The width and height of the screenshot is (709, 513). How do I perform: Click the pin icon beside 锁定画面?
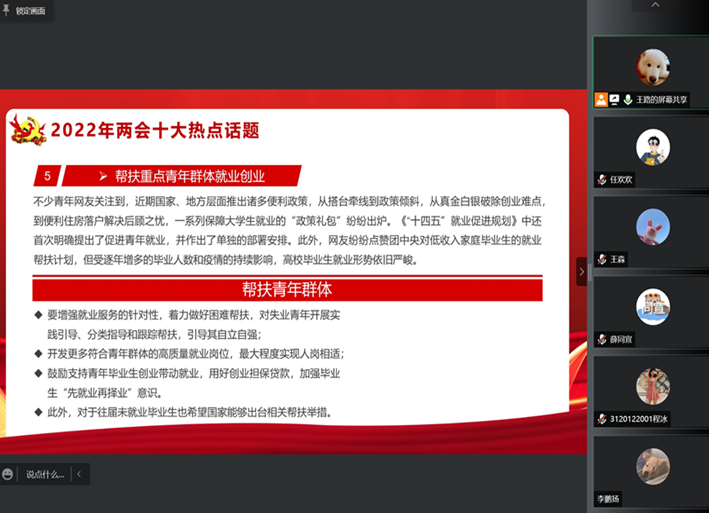[x=8, y=10]
